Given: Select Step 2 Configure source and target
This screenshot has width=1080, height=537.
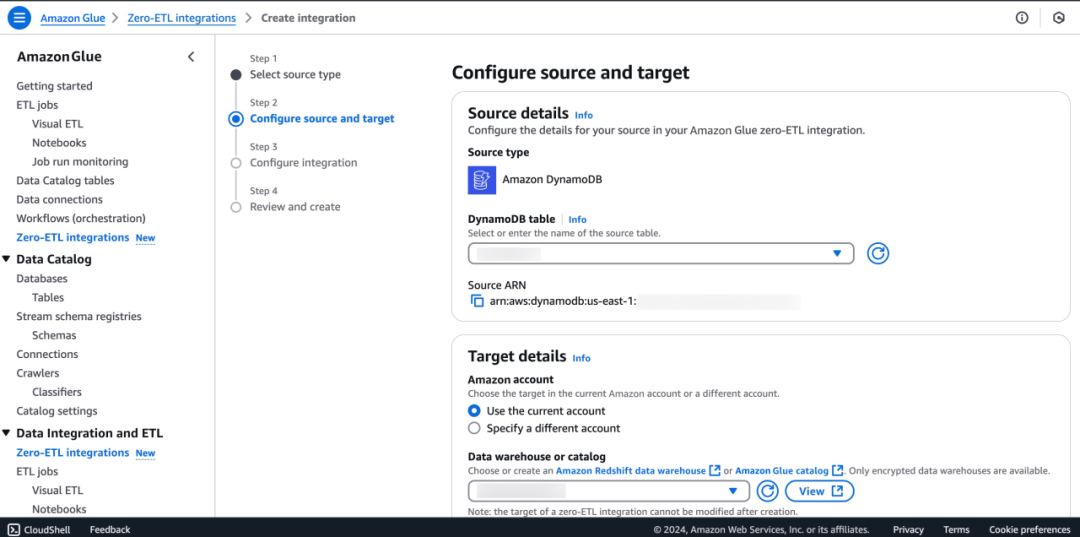Looking at the screenshot, I should (322, 118).
